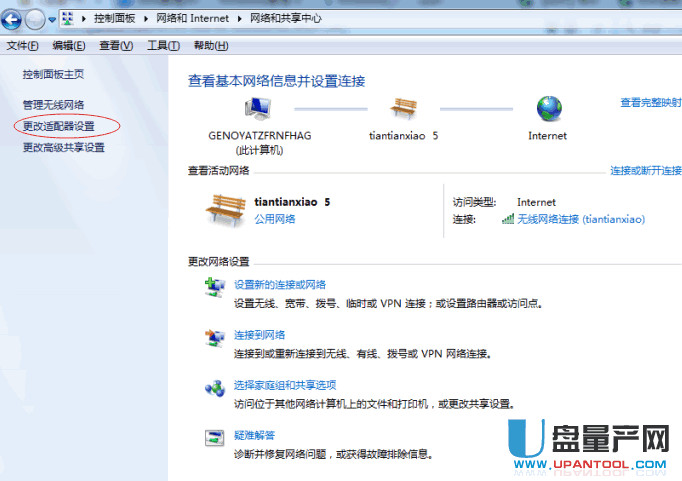Viewport: 682px width, 481px height.
Task: Click the 疑难解答 troubleshooter icon
Action: click(214, 438)
